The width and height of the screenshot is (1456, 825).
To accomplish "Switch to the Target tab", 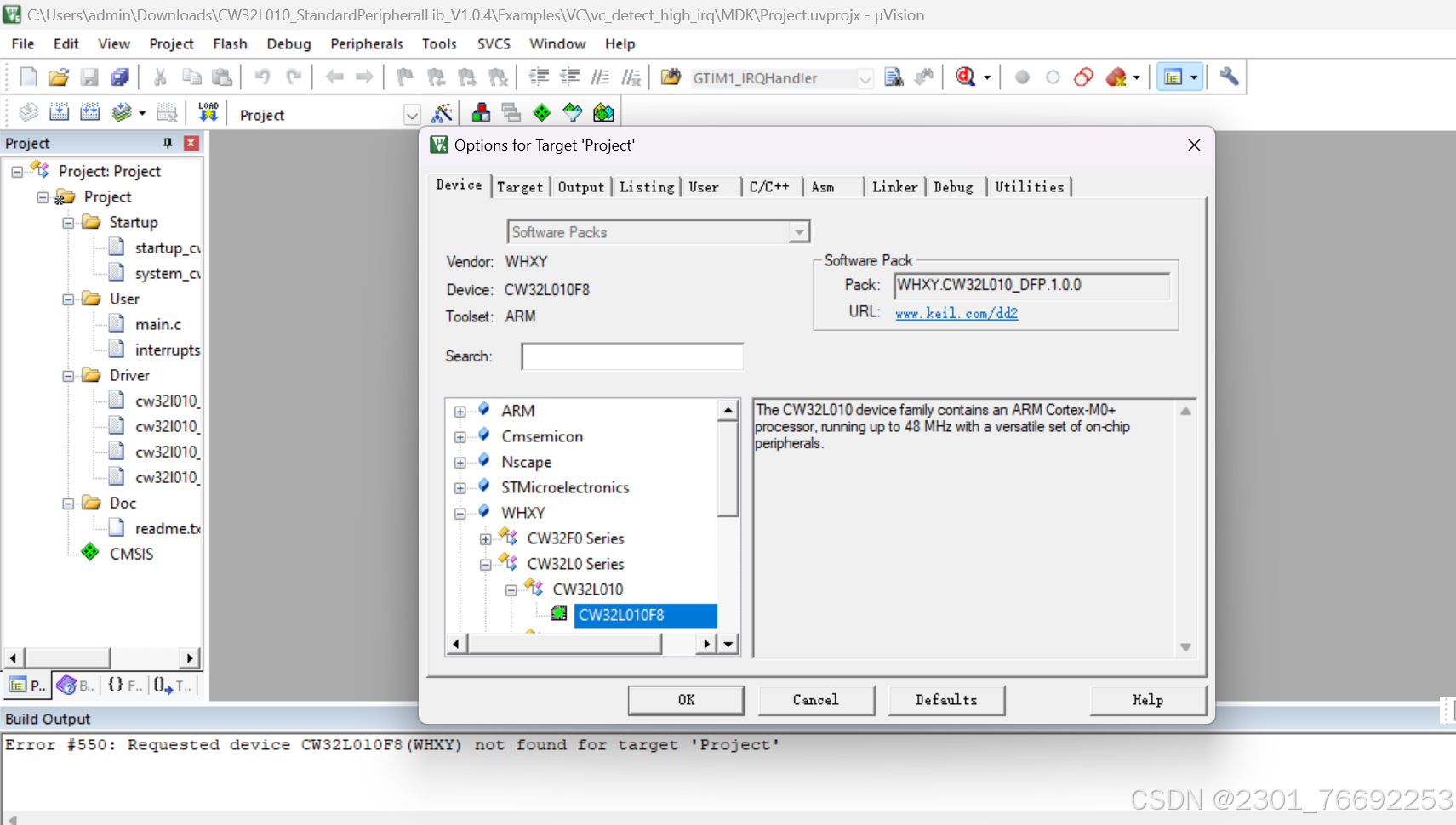I will pyautogui.click(x=520, y=187).
